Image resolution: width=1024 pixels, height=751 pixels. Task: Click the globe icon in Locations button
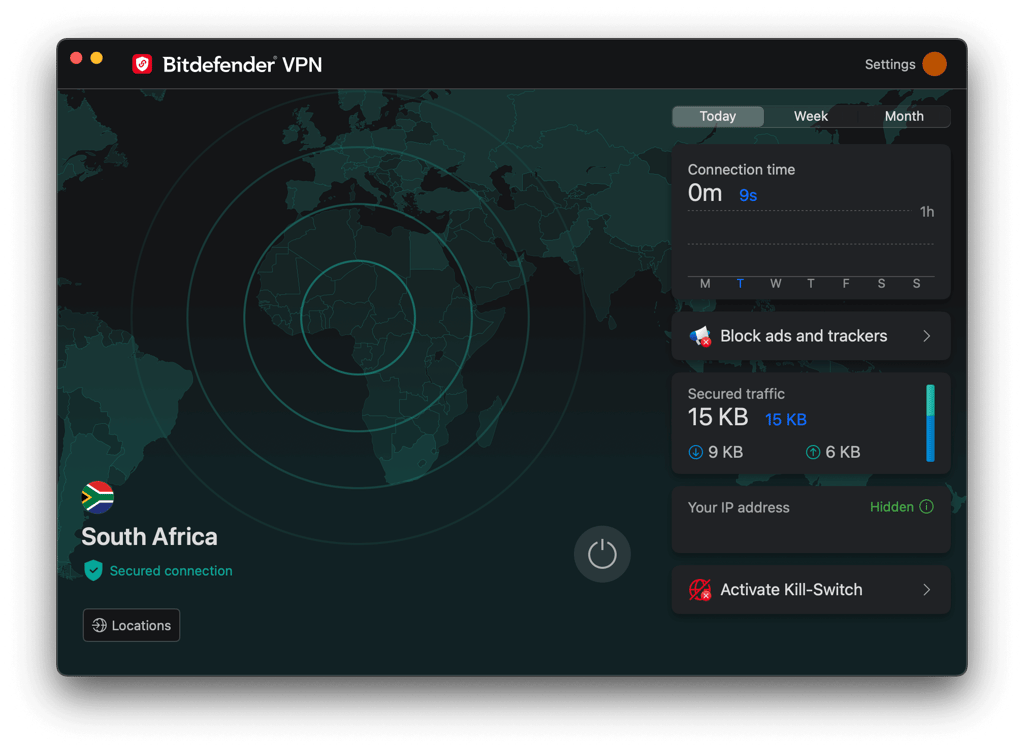99,625
